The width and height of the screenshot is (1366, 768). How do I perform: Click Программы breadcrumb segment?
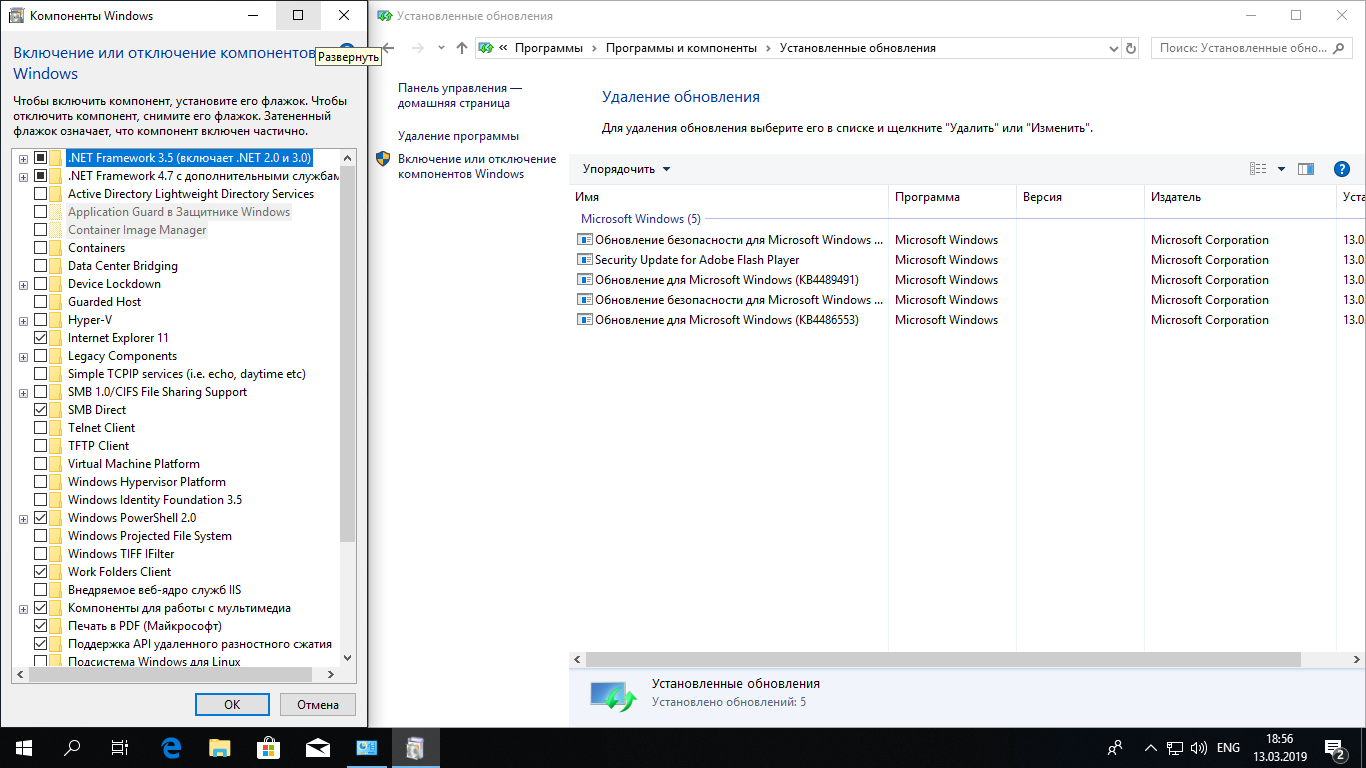[549, 48]
